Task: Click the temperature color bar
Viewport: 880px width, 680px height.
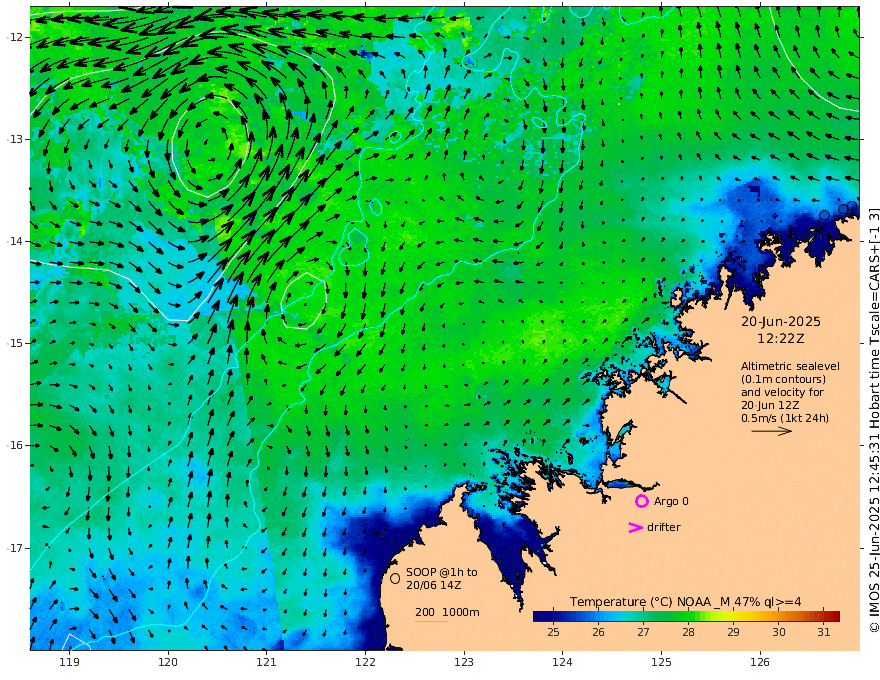Action: (686, 617)
